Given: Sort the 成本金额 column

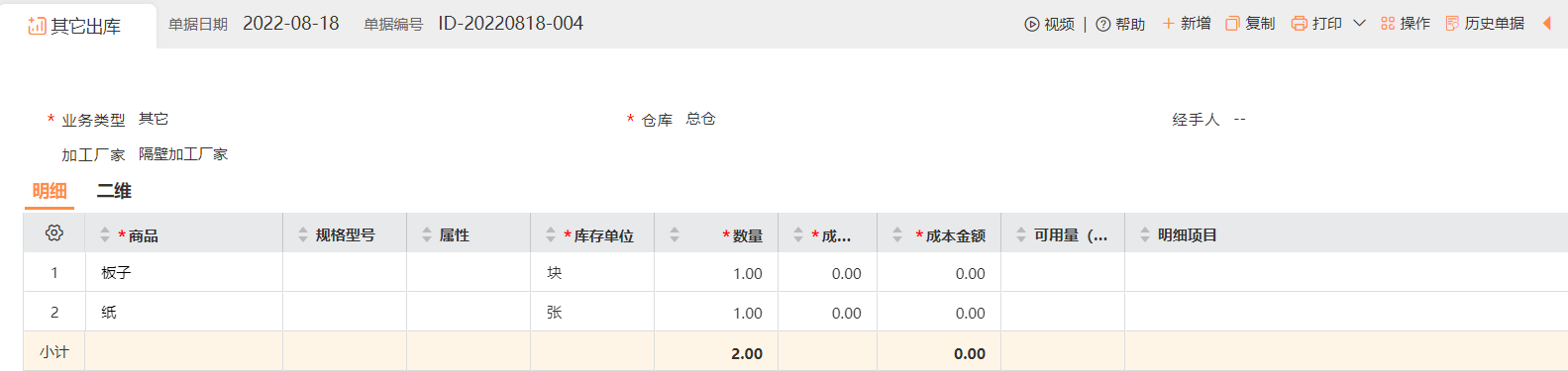Looking at the screenshot, I should (897, 234).
